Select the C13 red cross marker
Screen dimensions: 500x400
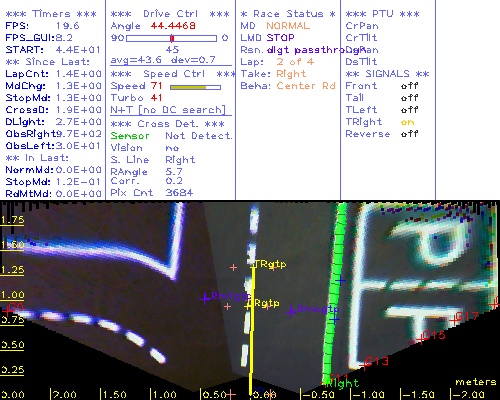pos(364,366)
